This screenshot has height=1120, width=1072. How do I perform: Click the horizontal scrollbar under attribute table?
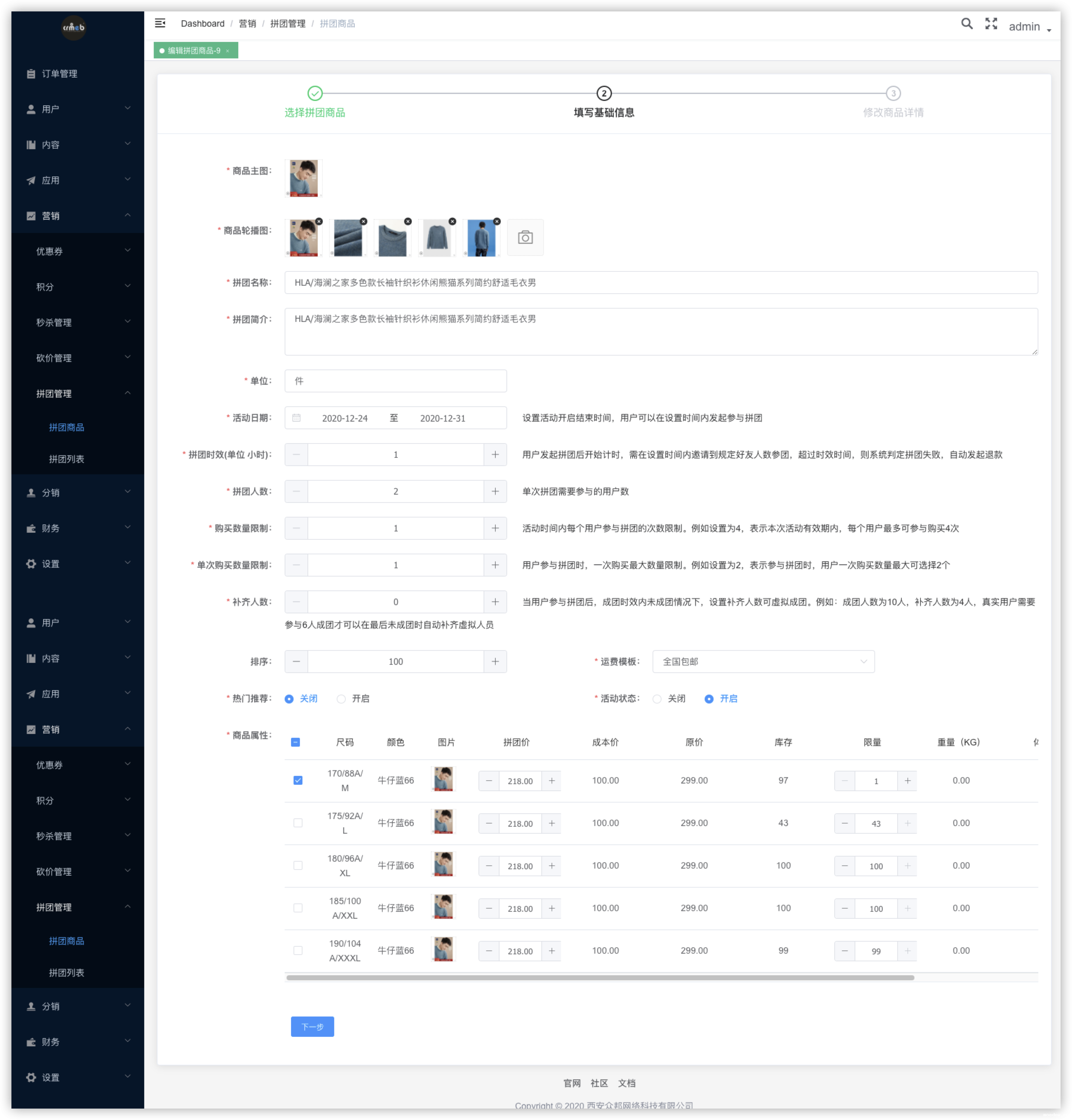(600, 978)
